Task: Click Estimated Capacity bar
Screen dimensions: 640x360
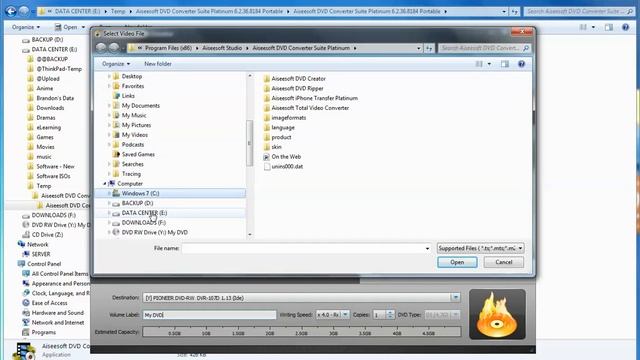Action: [x=302, y=332]
